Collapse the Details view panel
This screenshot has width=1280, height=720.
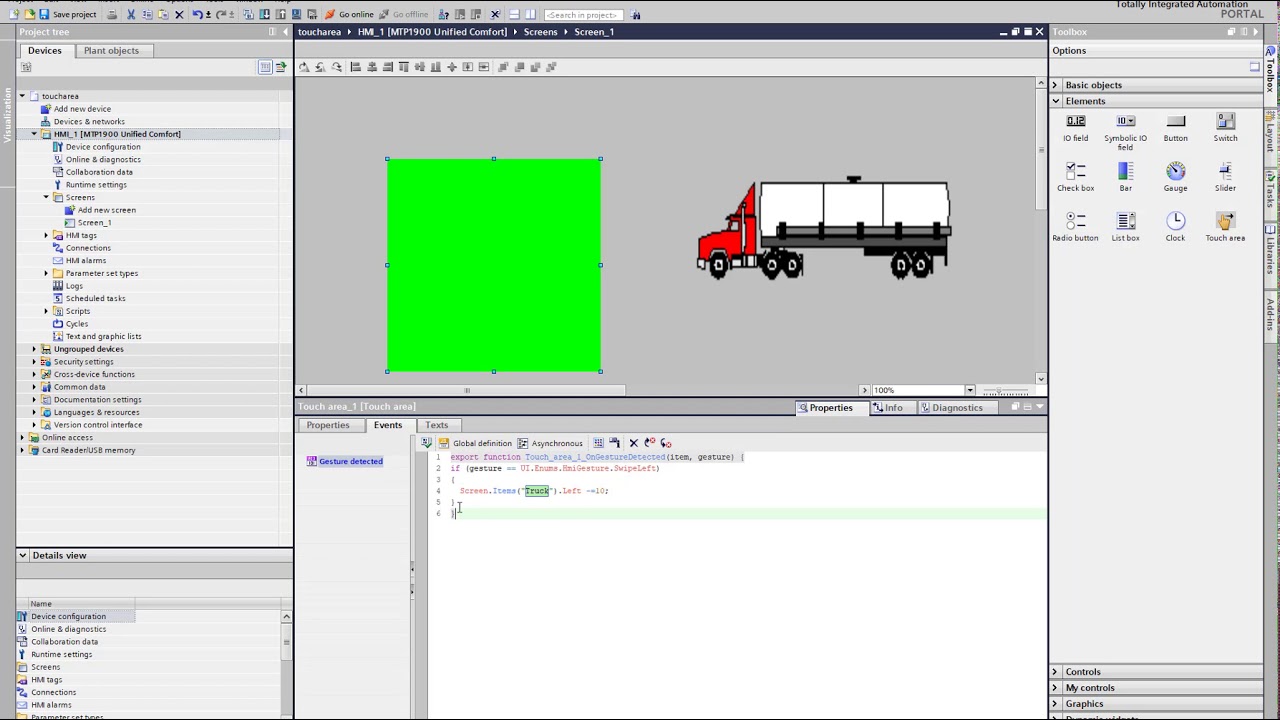pyautogui.click(x=22, y=555)
